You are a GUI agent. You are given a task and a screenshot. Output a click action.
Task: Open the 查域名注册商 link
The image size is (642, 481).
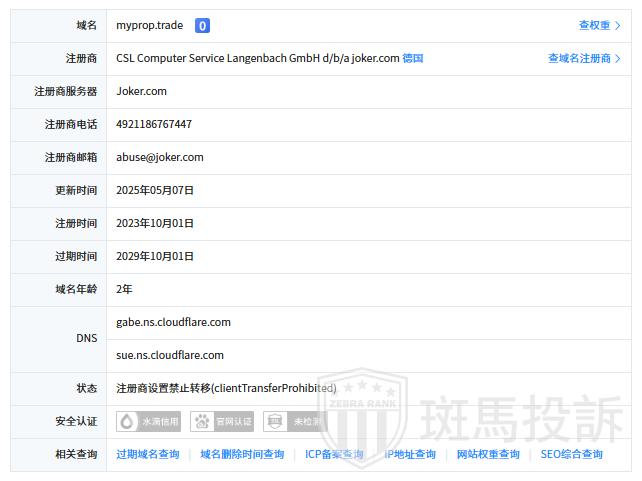coord(584,59)
